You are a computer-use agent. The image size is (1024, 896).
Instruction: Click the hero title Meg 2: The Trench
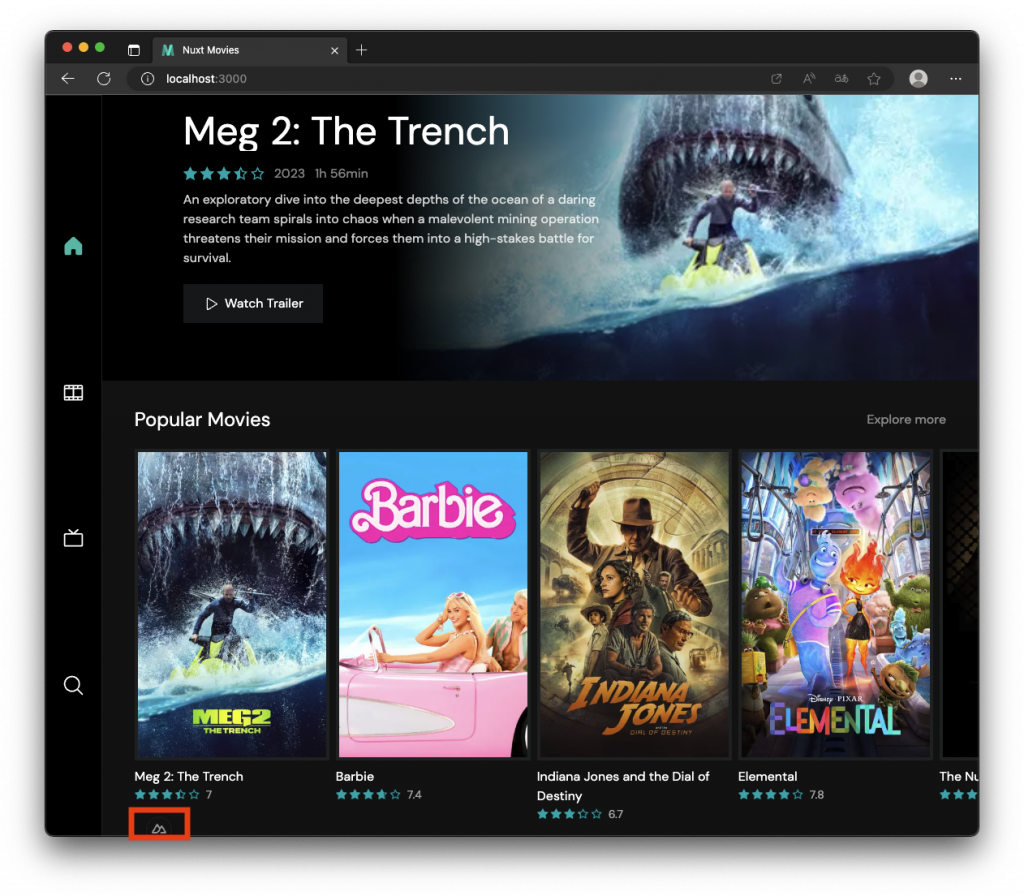[346, 131]
